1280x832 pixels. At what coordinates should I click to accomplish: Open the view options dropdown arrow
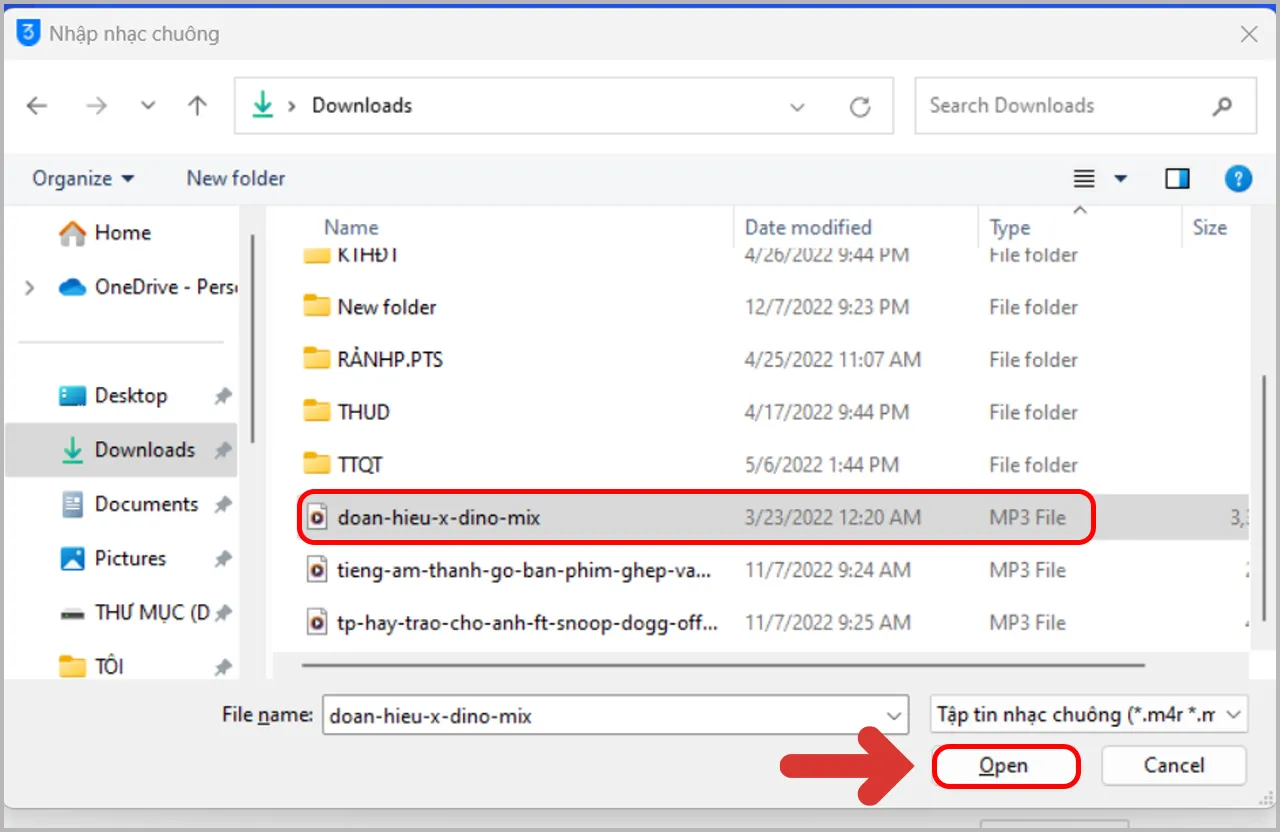(x=1120, y=179)
